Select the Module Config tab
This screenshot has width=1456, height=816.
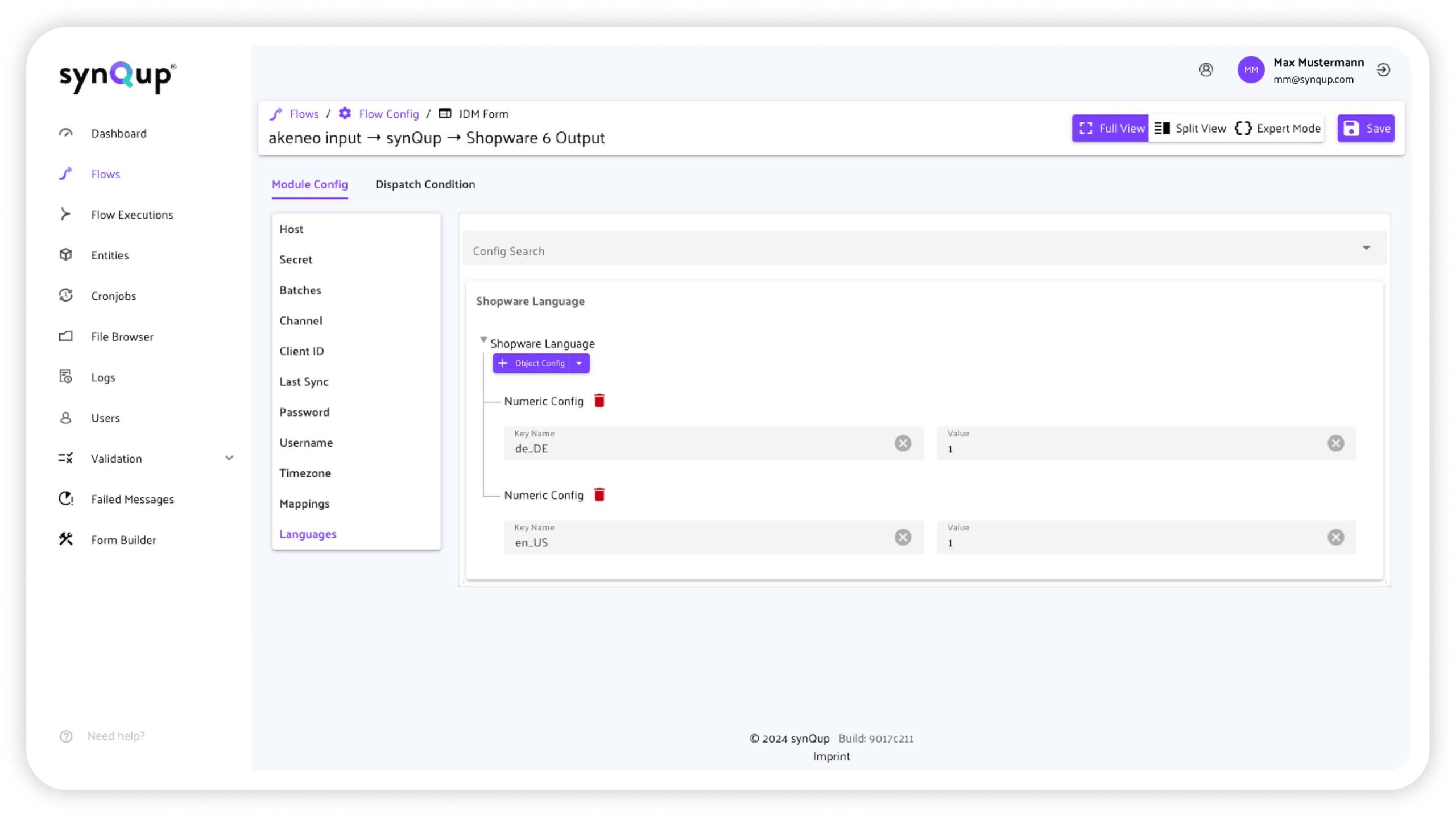tap(309, 184)
